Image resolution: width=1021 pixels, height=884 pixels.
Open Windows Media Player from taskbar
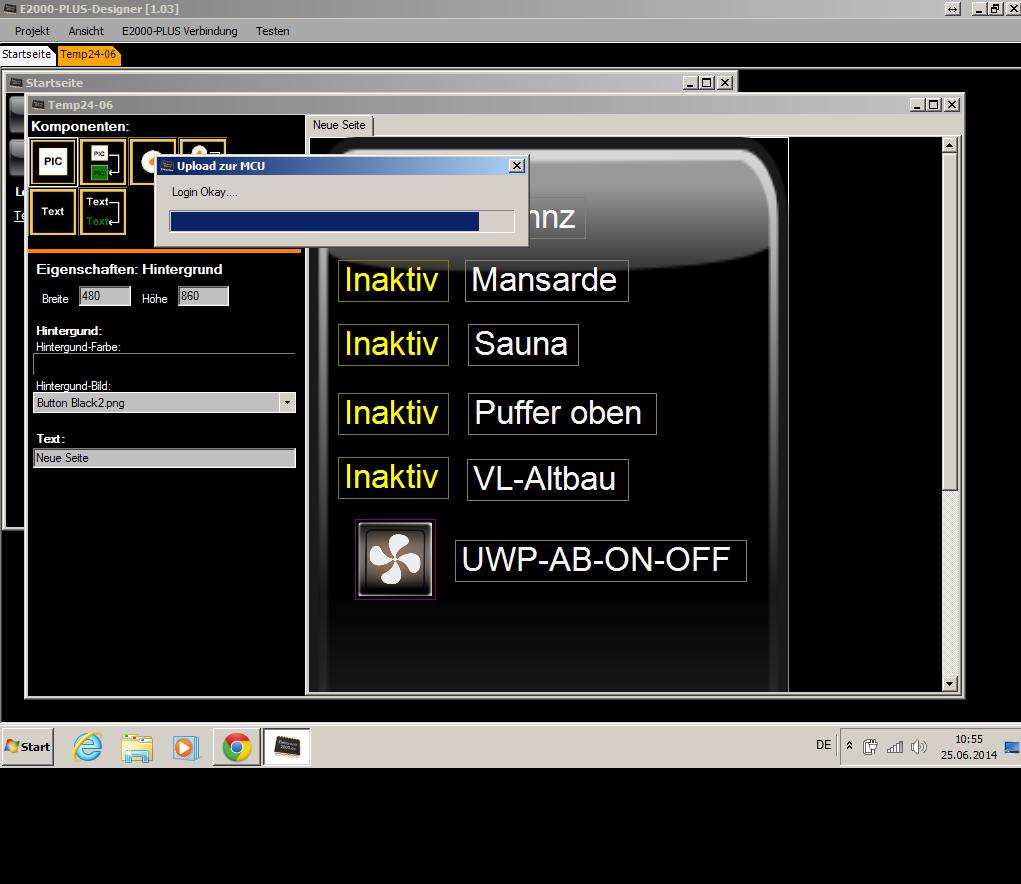click(186, 747)
